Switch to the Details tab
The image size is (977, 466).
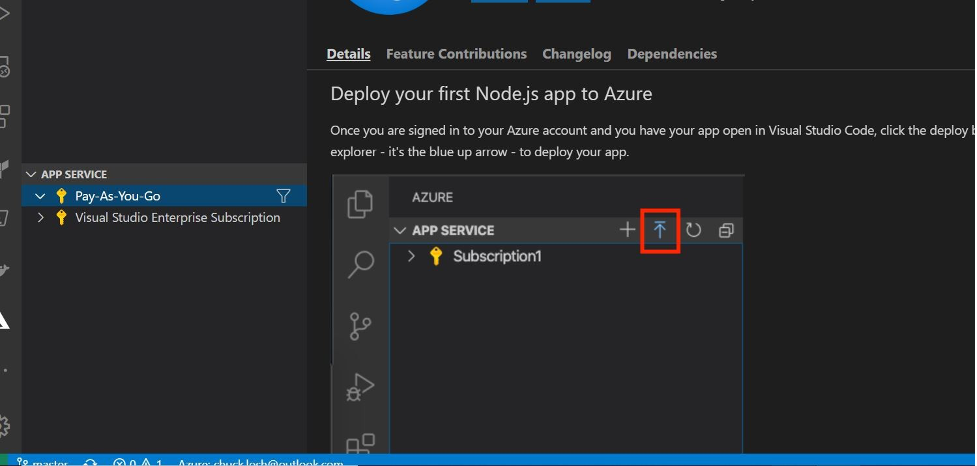348,54
